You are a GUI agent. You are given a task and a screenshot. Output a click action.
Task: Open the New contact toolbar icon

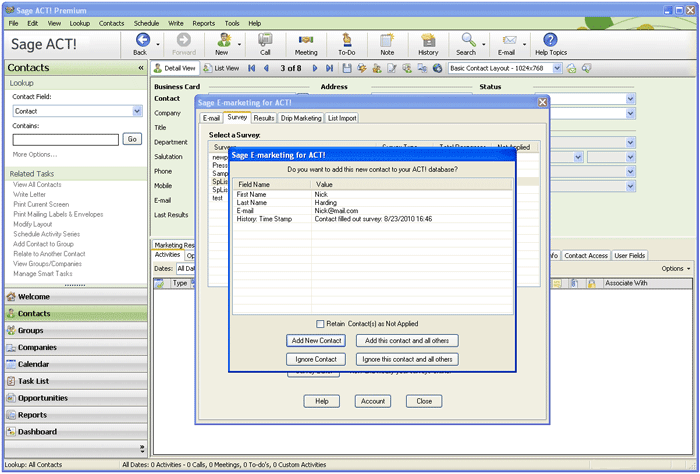point(223,40)
